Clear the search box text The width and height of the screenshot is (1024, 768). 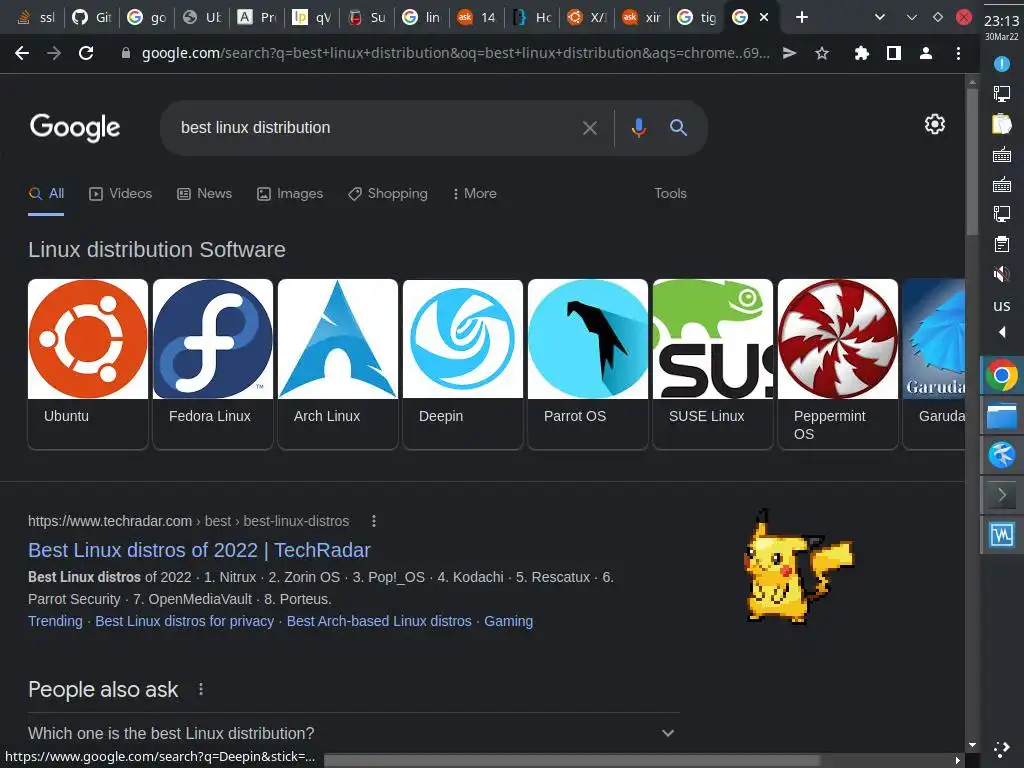[x=590, y=128]
